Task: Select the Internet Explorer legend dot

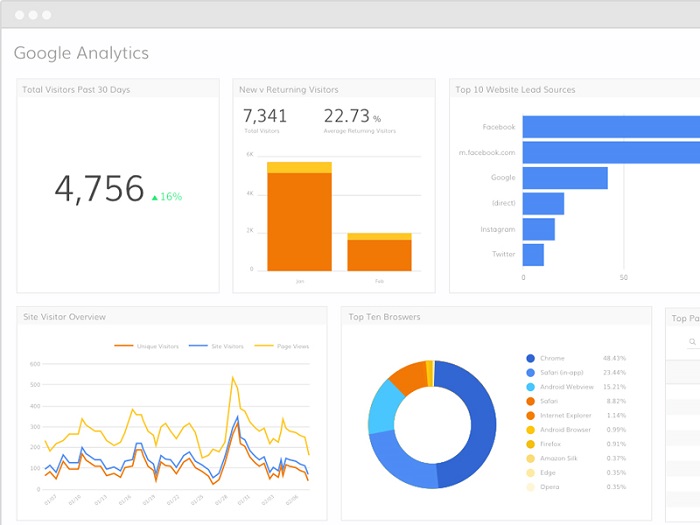Action: pos(530,415)
